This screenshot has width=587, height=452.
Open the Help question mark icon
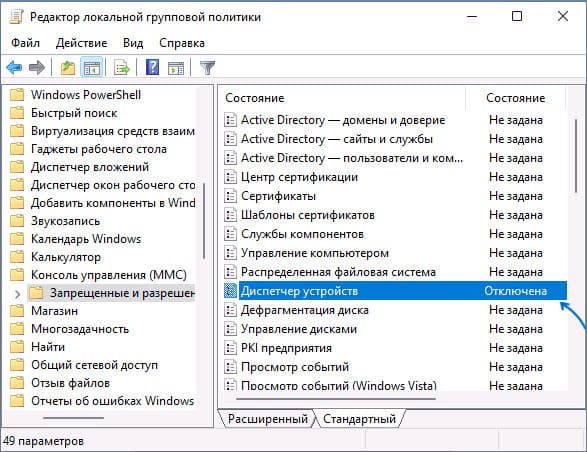[x=152, y=68]
